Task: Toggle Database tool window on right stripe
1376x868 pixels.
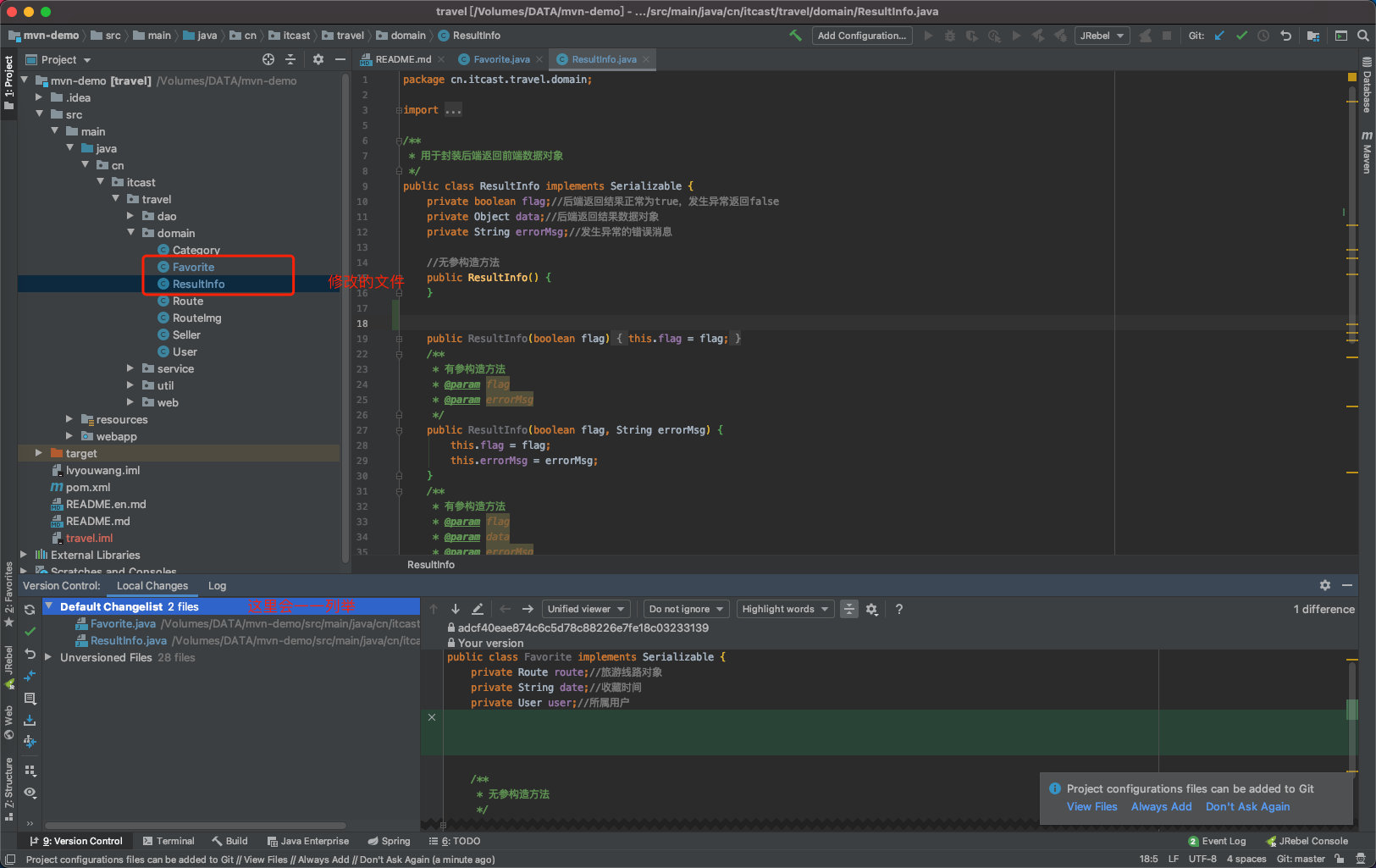Action: point(1367,85)
